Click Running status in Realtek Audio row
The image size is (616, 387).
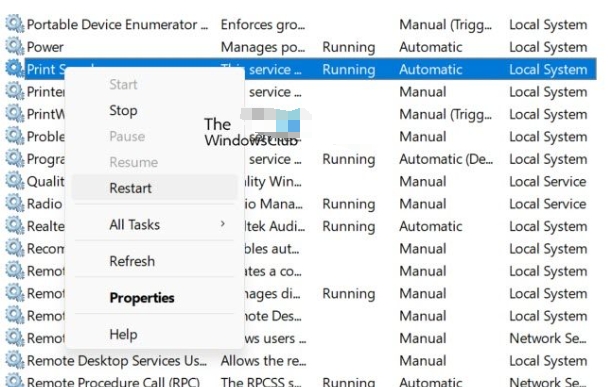point(348,226)
